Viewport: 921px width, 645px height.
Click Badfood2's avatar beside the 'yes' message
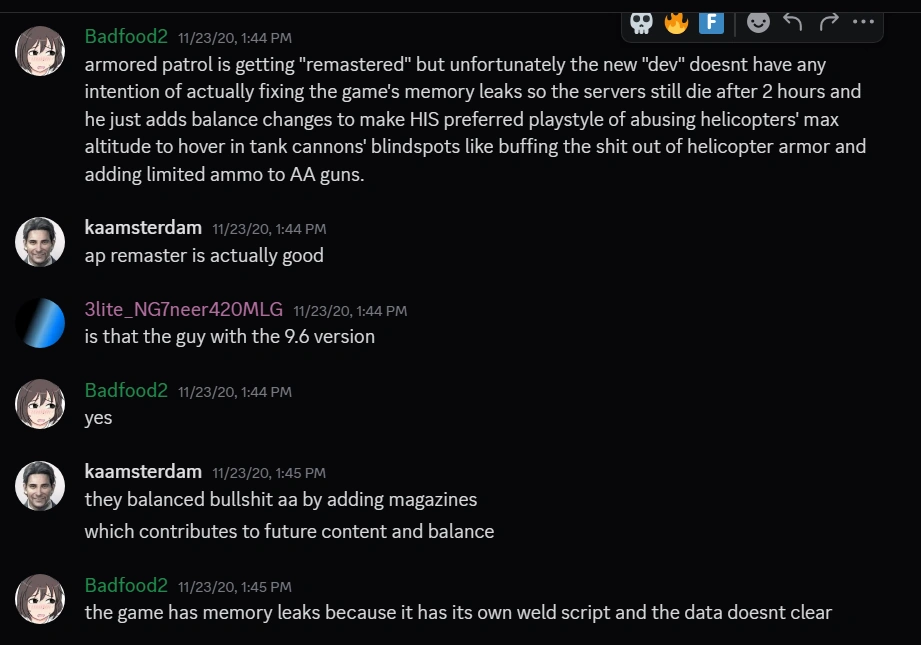click(40, 404)
